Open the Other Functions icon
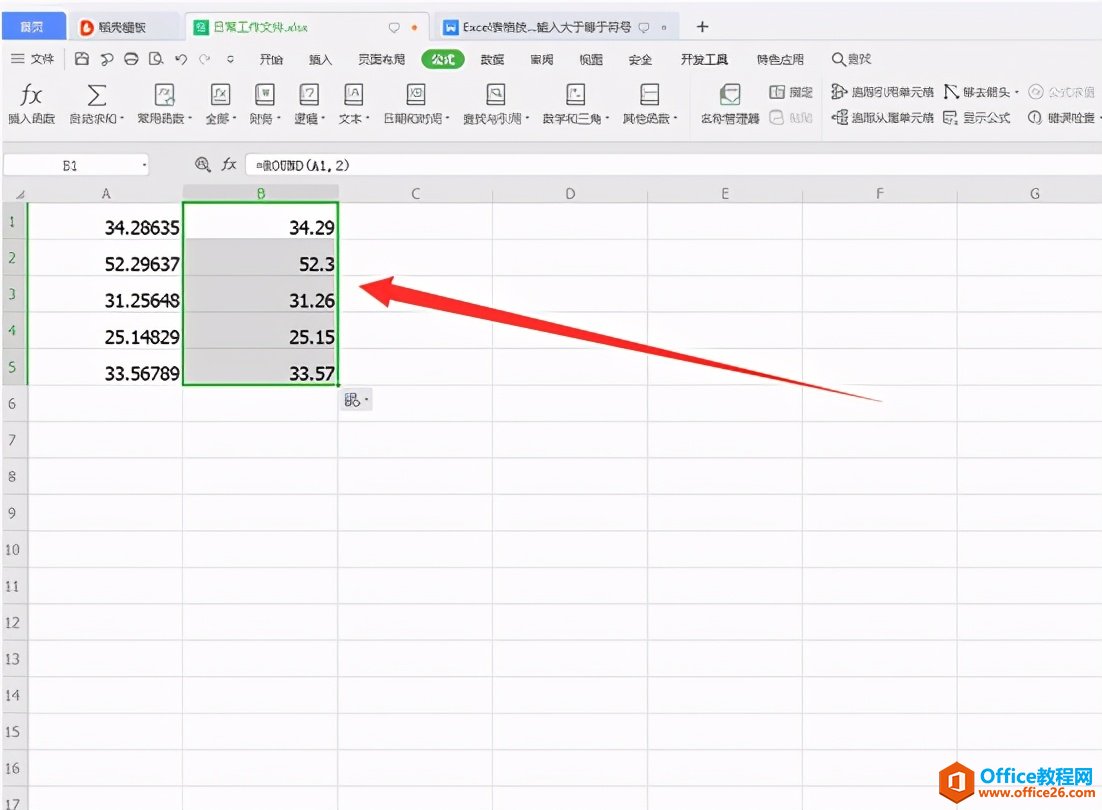 click(x=649, y=95)
